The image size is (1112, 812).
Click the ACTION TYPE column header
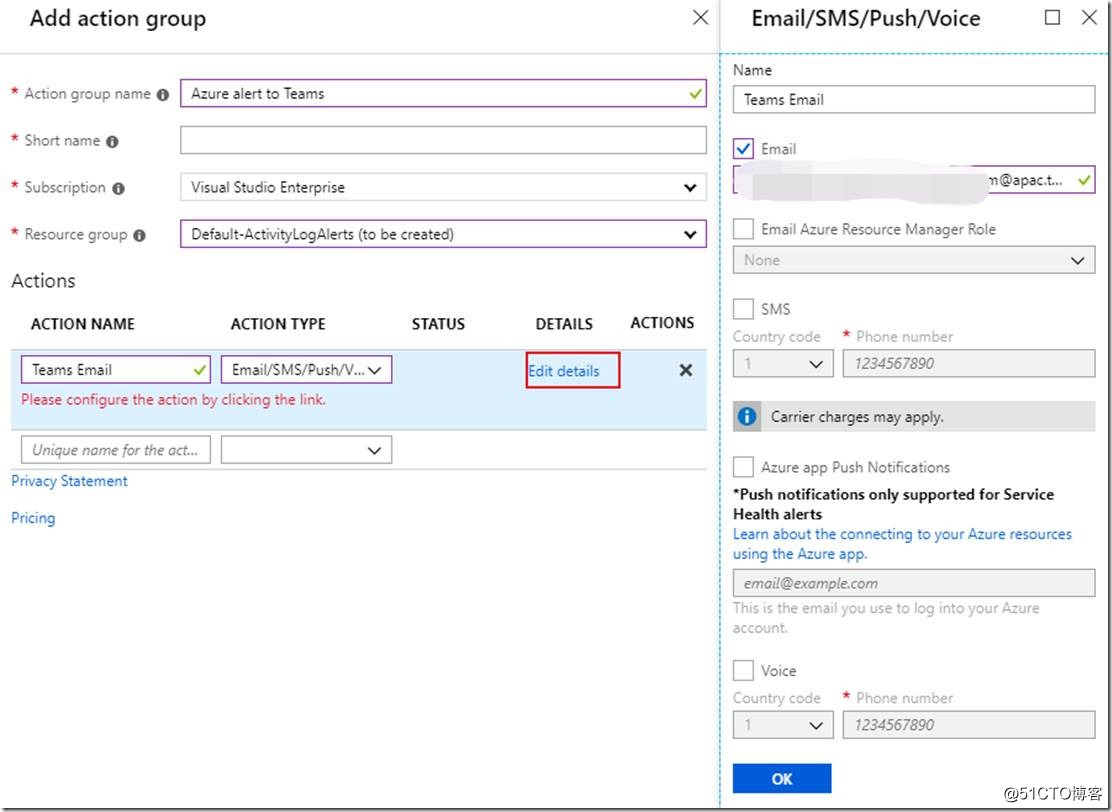[x=278, y=324]
